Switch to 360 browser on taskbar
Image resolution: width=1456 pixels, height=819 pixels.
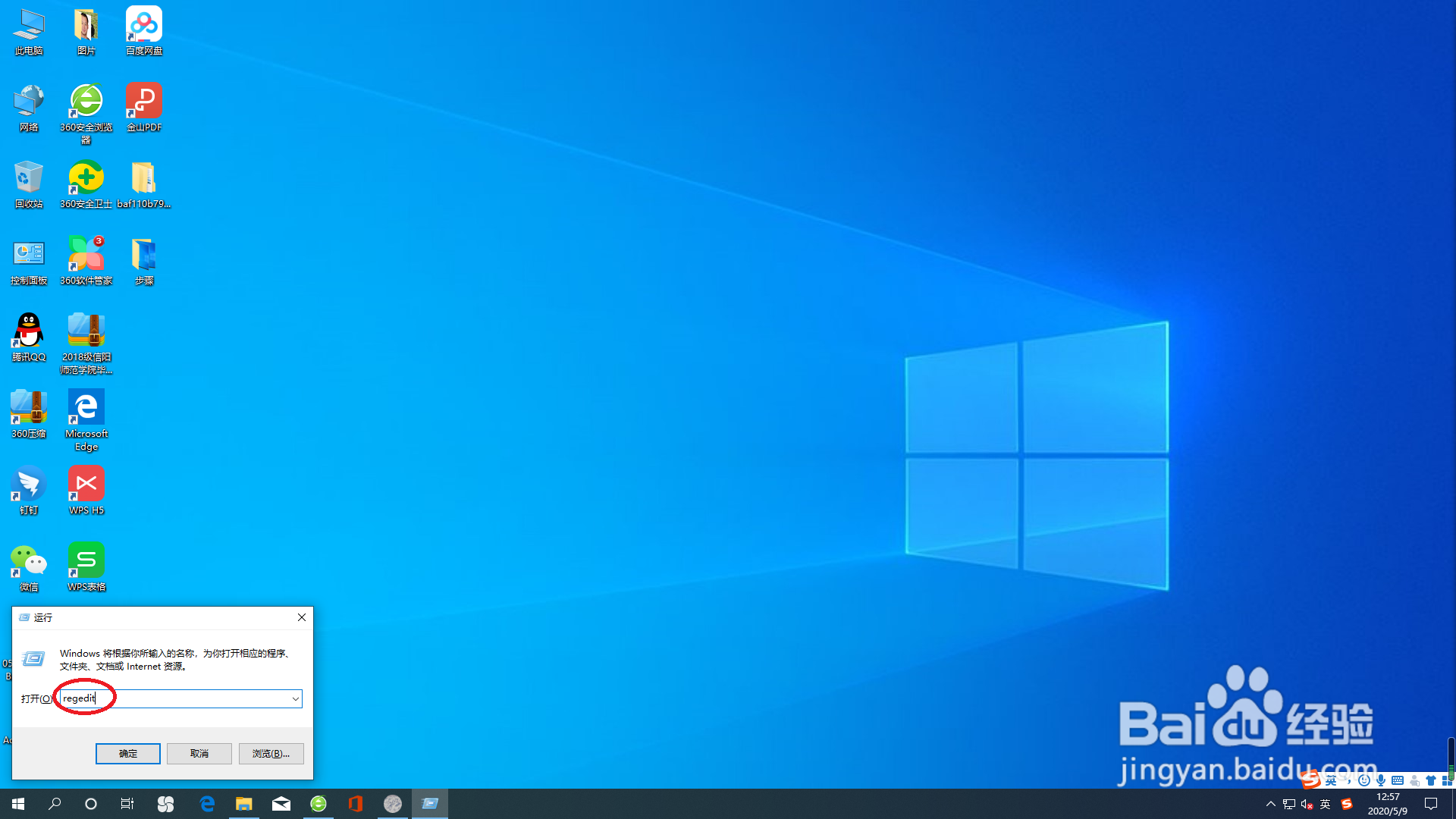point(318,804)
